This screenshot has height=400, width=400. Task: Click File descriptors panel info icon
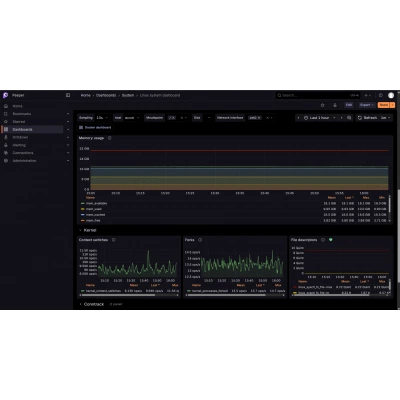pyautogui.click(x=323, y=240)
